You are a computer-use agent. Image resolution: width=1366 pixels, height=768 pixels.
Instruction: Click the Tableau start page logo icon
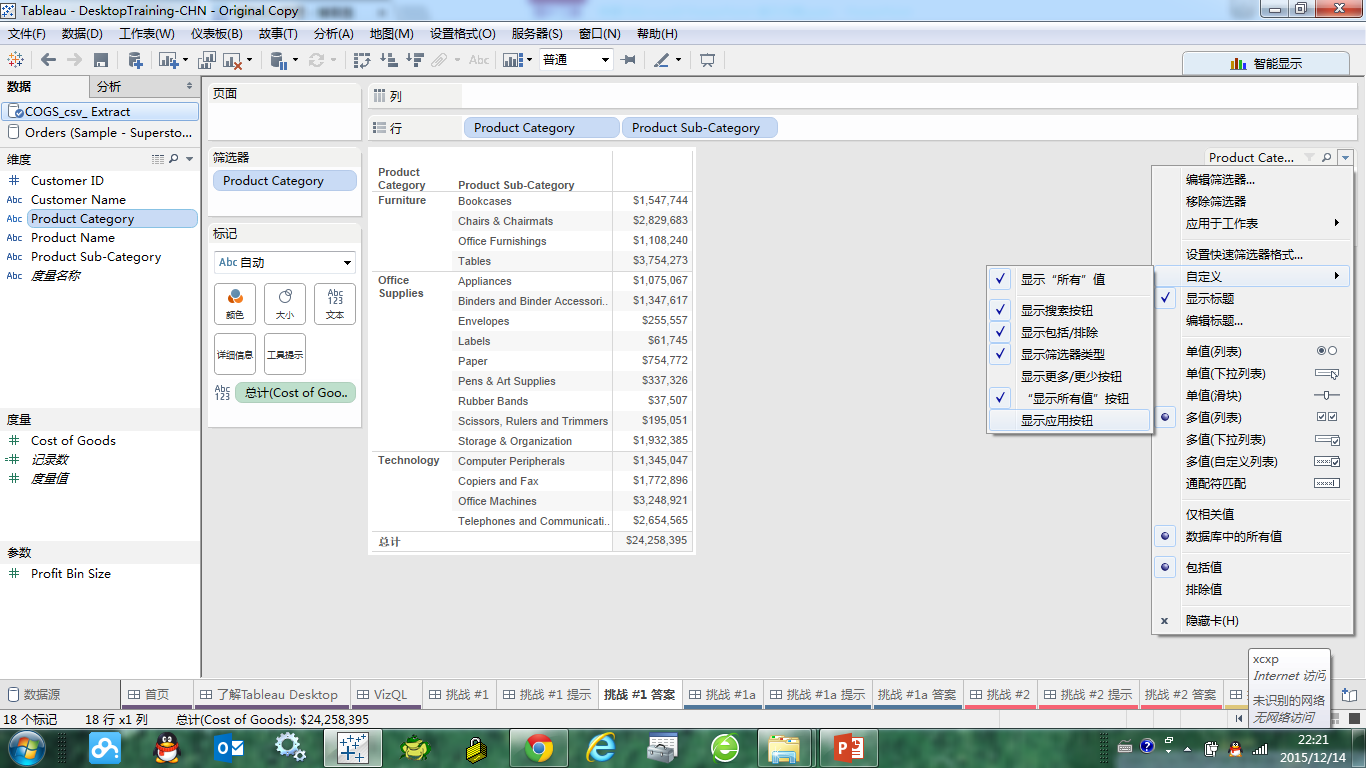(x=16, y=60)
